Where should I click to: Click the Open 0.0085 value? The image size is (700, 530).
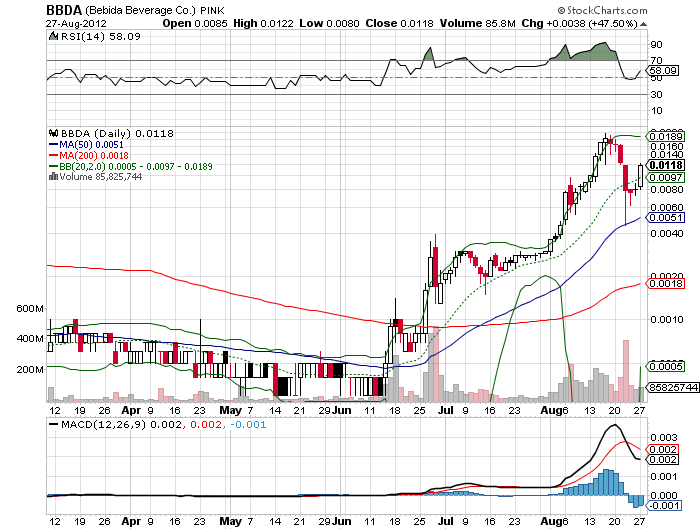tap(195, 23)
